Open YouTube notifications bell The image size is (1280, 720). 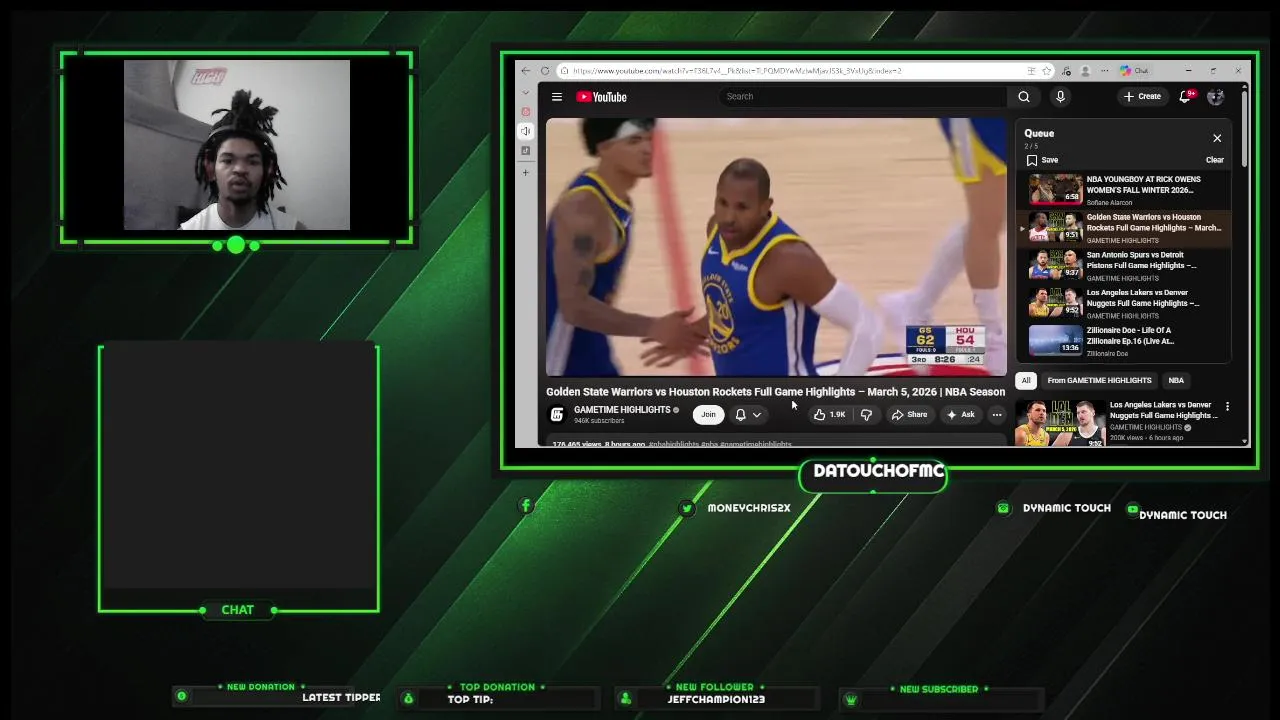click(x=1186, y=97)
